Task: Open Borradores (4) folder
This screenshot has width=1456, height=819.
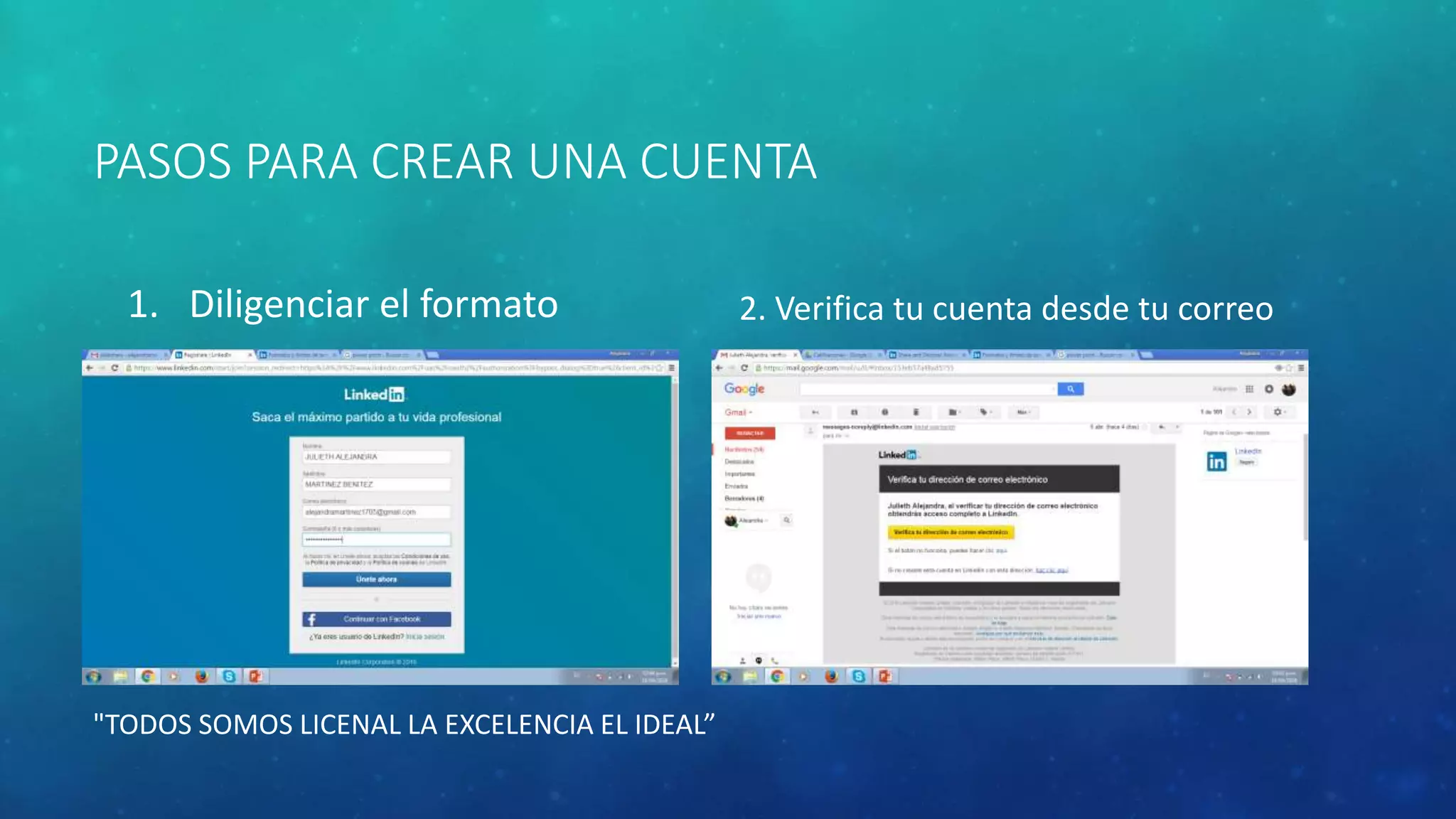Action: tap(744, 498)
